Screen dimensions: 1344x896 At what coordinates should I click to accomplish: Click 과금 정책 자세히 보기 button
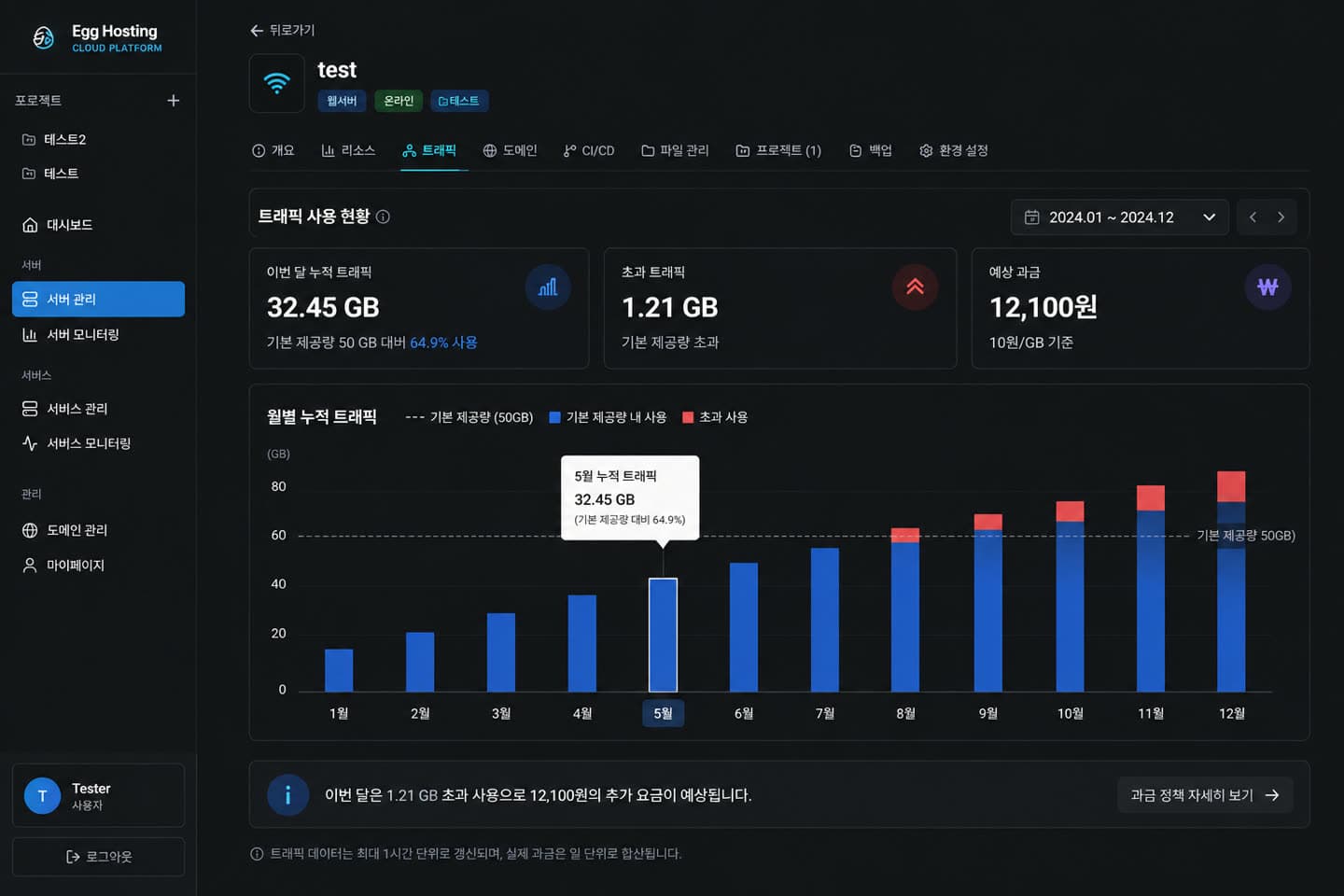(x=1205, y=795)
